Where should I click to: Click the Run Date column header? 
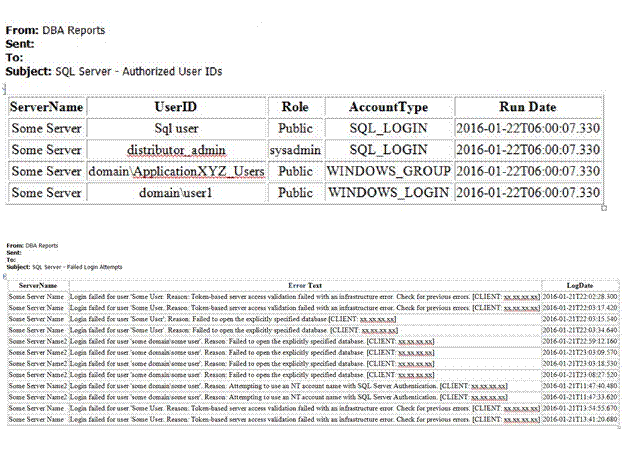(527, 107)
